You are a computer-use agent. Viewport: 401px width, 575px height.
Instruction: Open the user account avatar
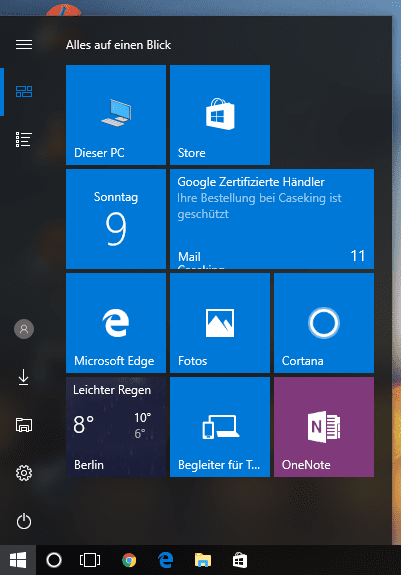click(x=24, y=329)
